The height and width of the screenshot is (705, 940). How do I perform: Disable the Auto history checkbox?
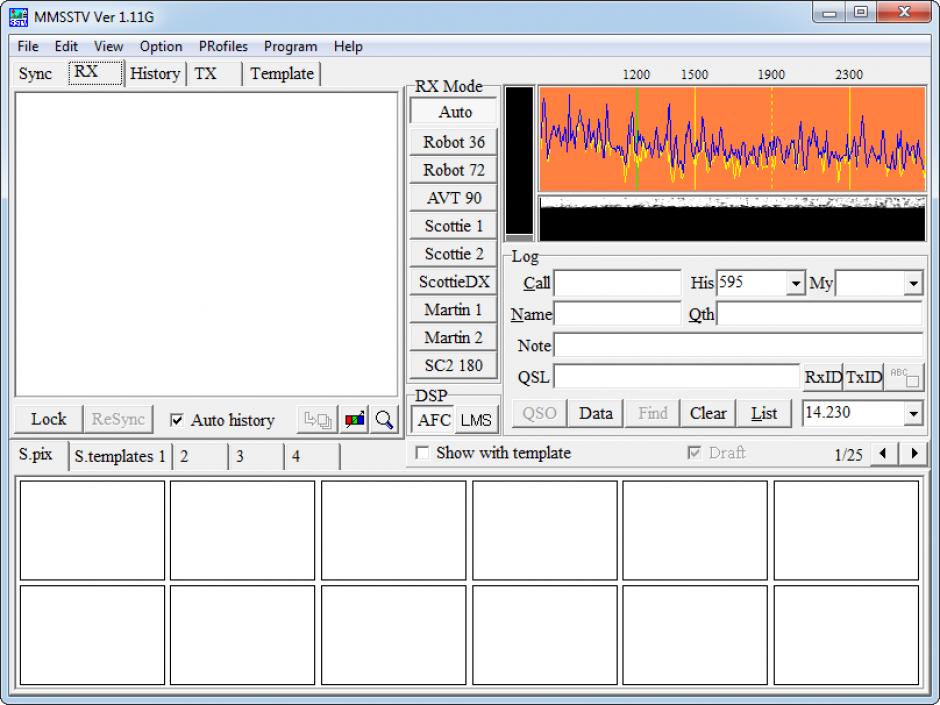(177, 421)
